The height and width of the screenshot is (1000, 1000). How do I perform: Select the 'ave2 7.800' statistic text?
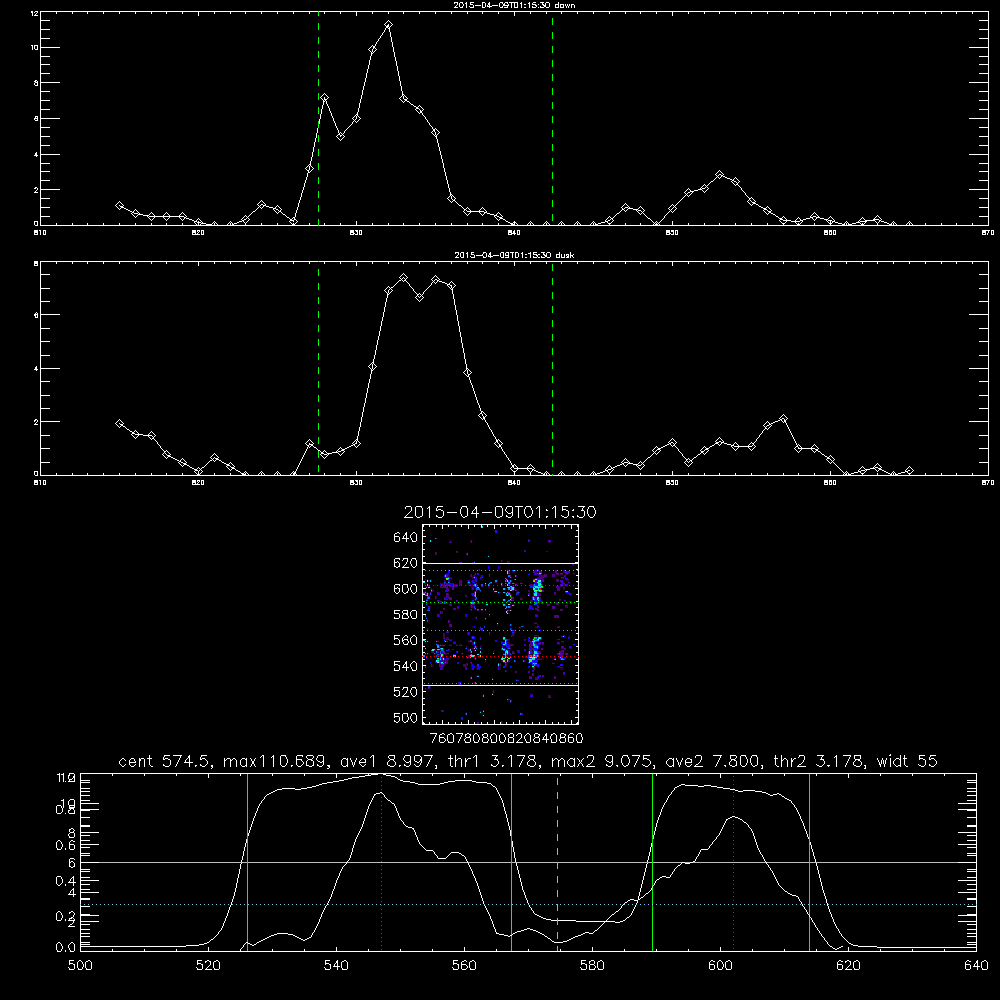(712, 761)
